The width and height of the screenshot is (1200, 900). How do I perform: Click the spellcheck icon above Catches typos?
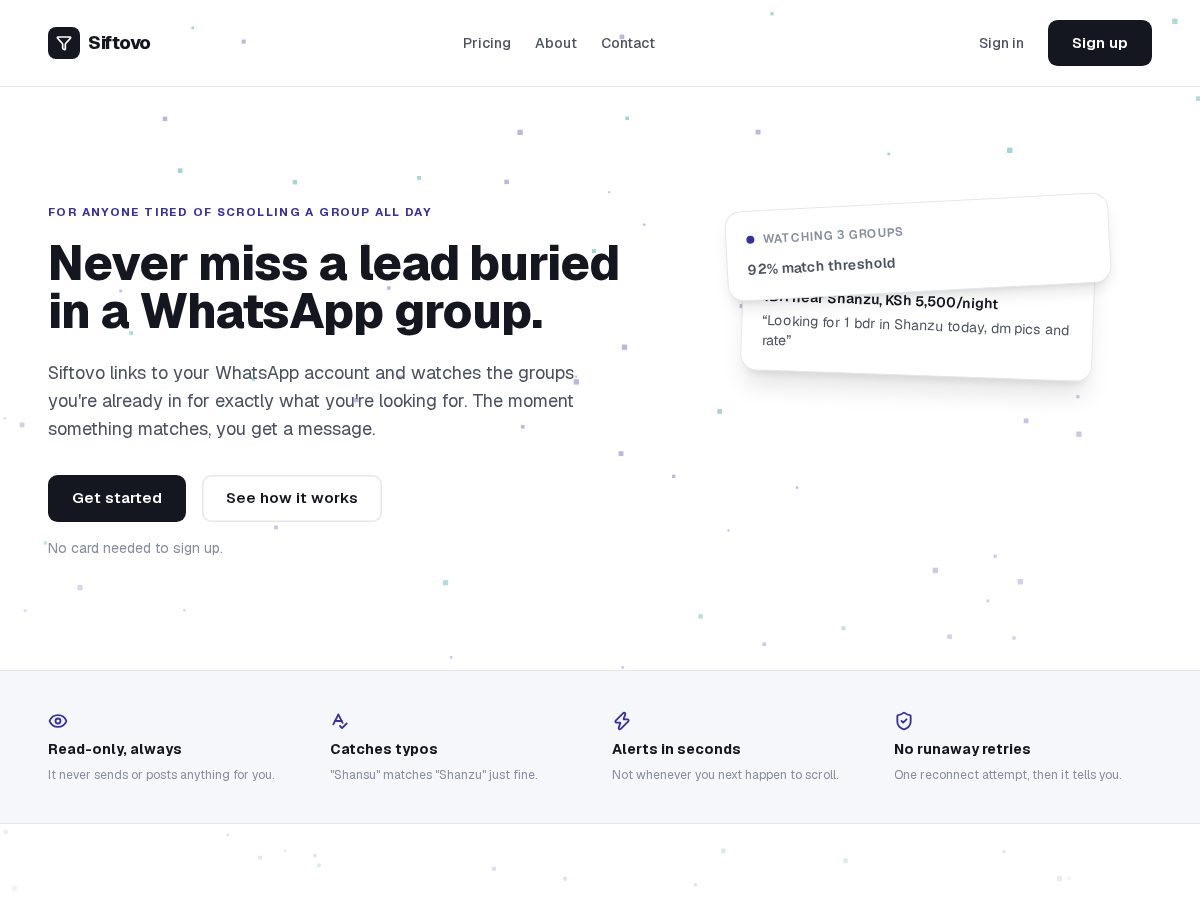340,721
